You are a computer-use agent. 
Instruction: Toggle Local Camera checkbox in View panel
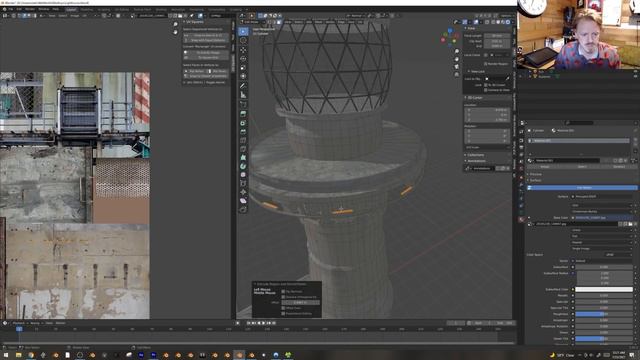tap(486, 55)
